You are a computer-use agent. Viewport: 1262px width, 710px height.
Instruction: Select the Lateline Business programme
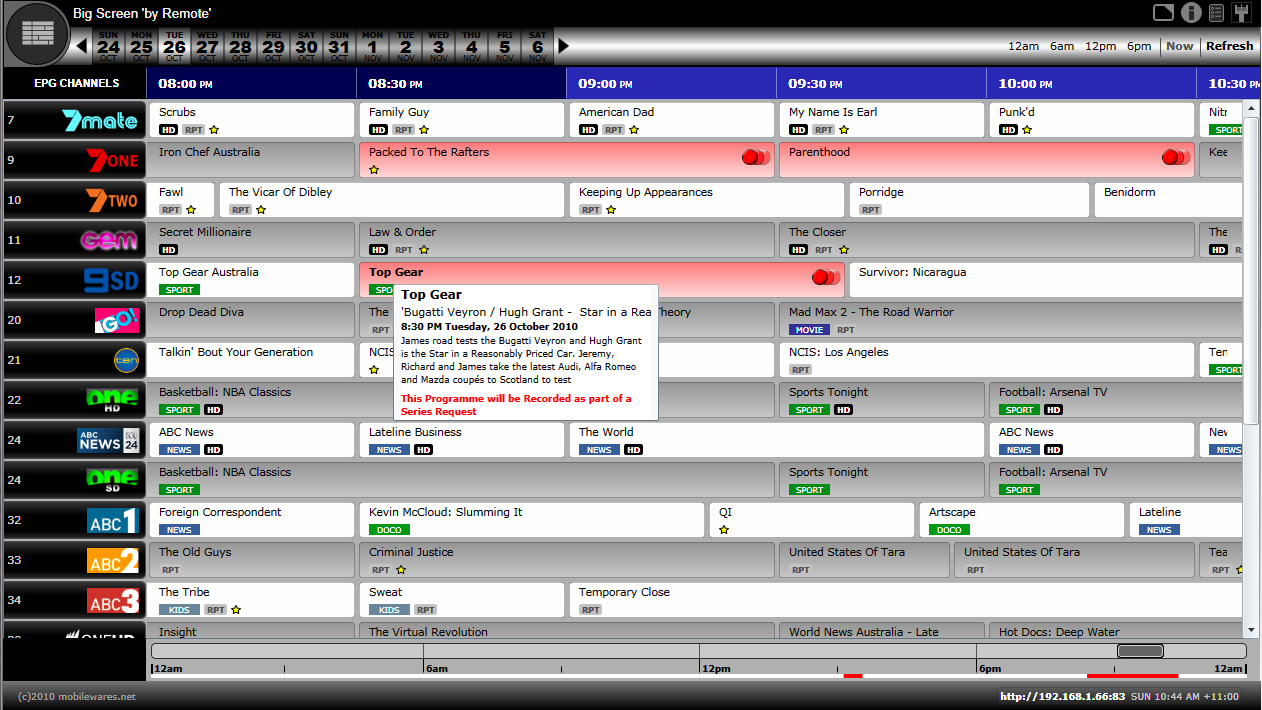461,440
